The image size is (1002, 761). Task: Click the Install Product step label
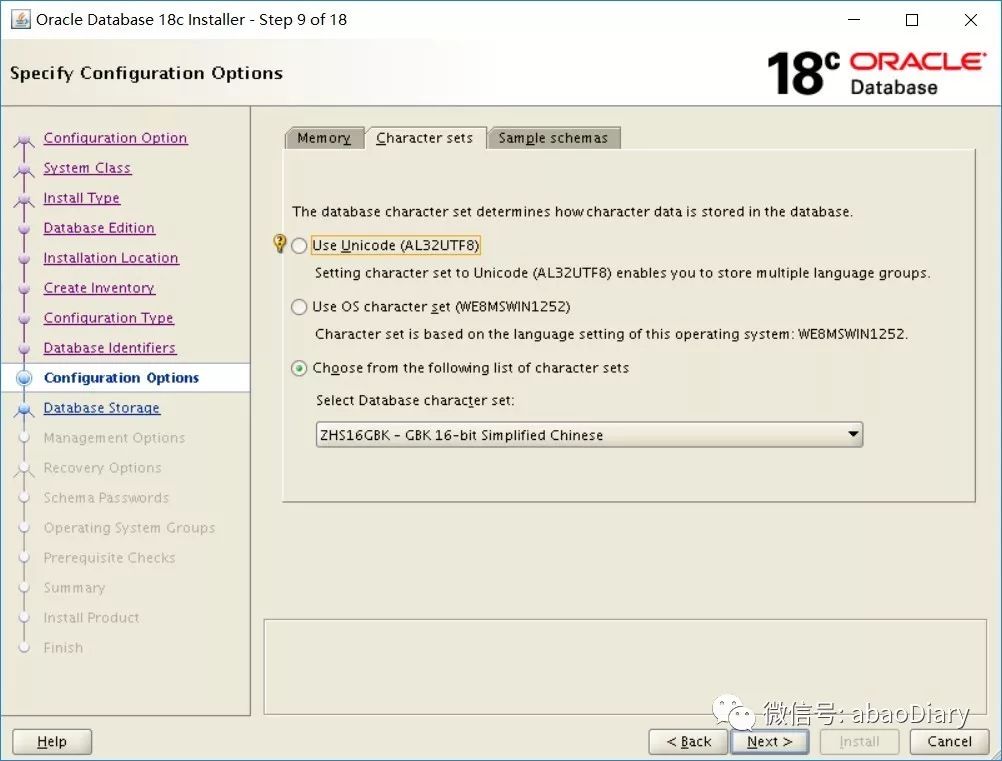pyautogui.click(x=91, y=618)
